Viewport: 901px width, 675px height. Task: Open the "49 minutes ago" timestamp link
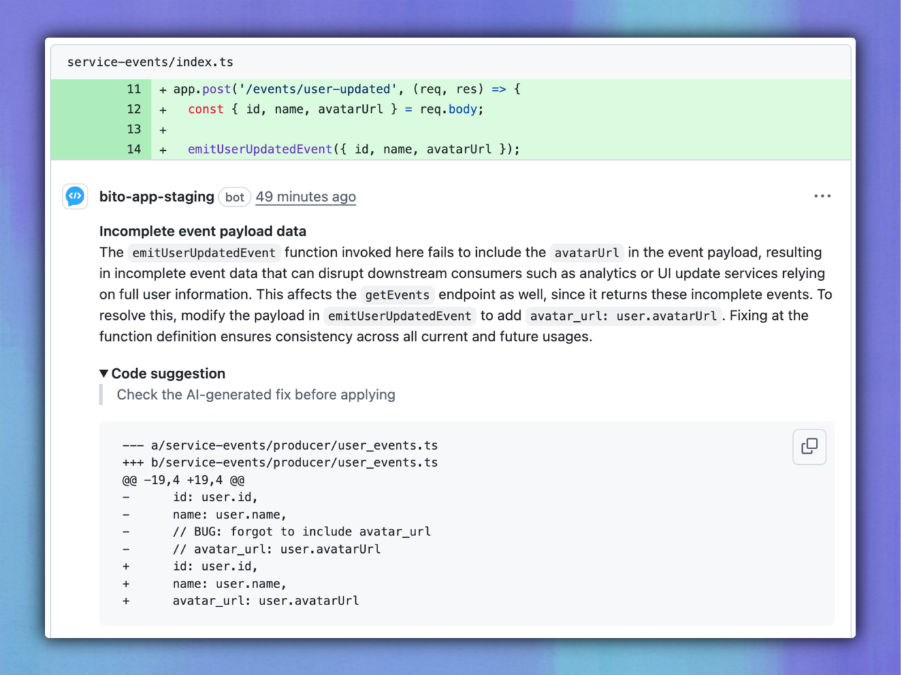coord(305,197)
